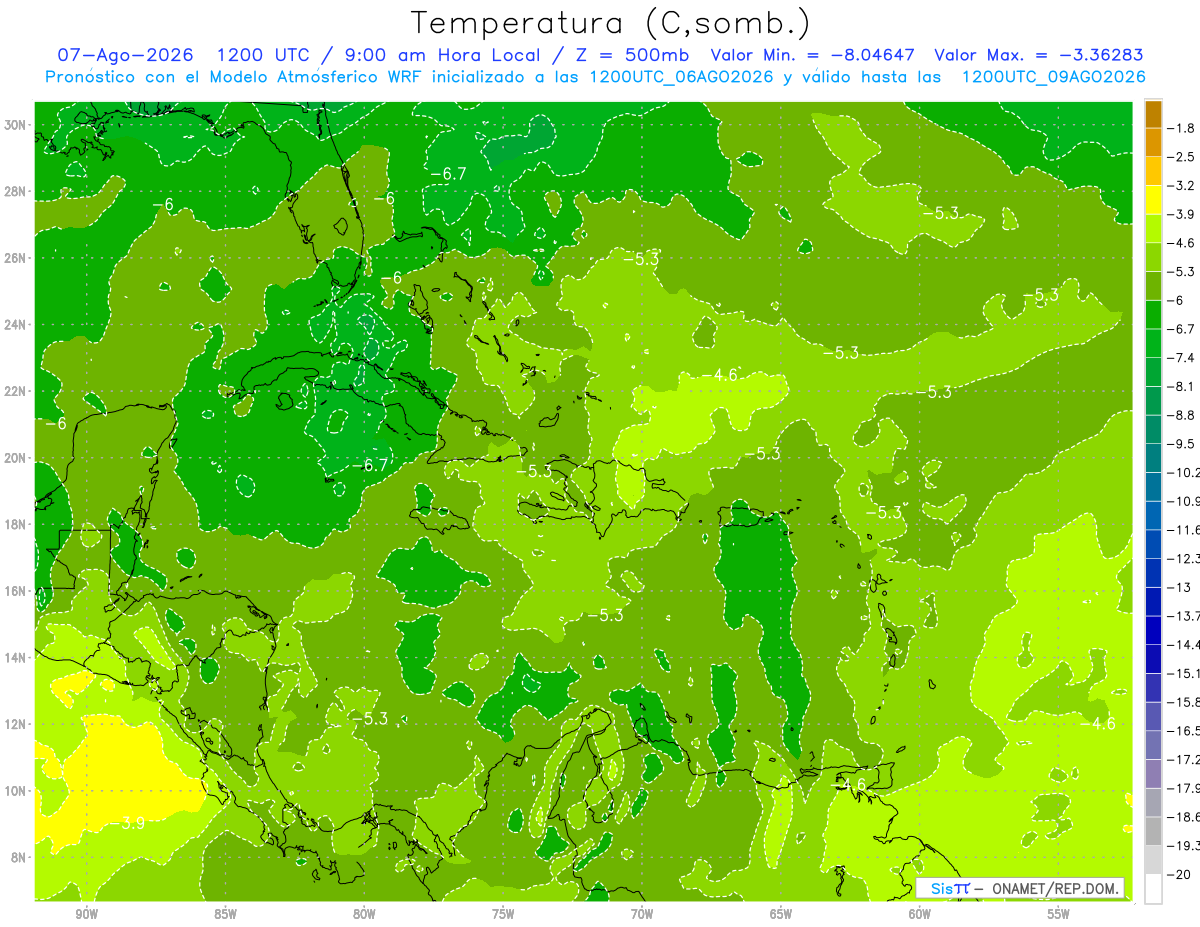Click the -17.9 tick label on the color legend
Viewport: 1200px width, 927px height.
[x=1184, y=788]
